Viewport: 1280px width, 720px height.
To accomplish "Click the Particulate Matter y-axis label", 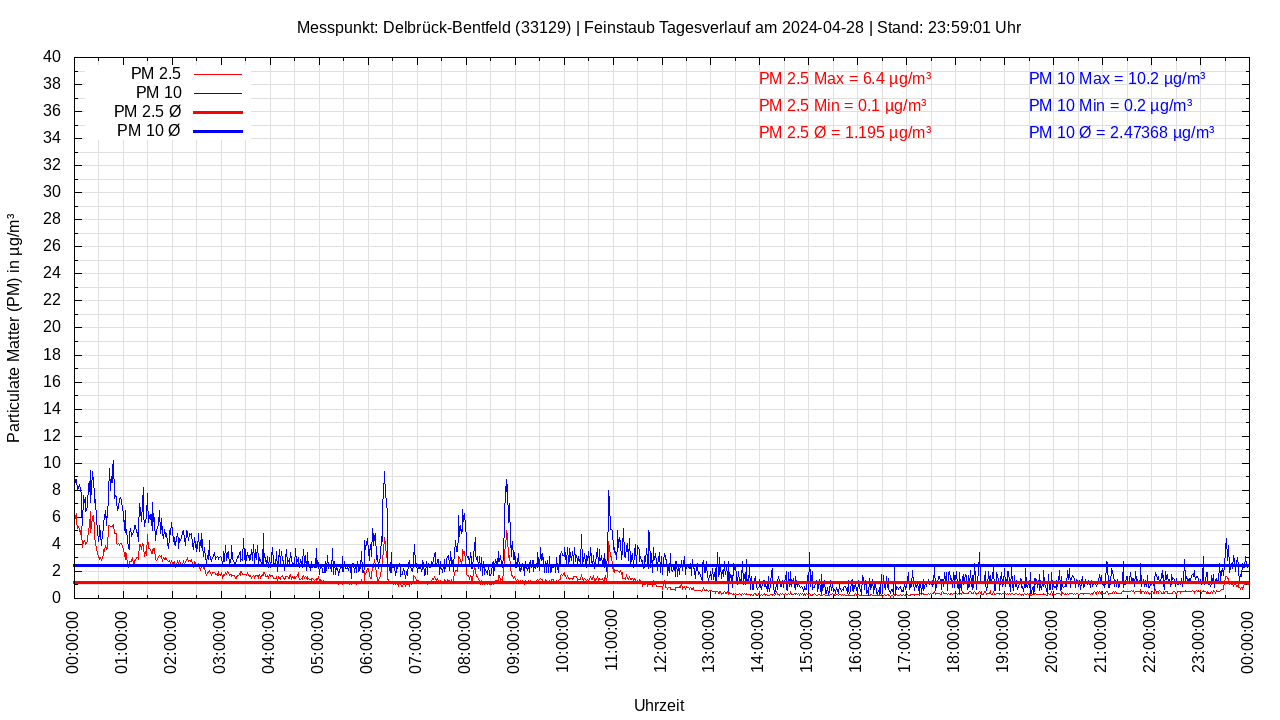I will pyautogui.click(x=14, y=327).
